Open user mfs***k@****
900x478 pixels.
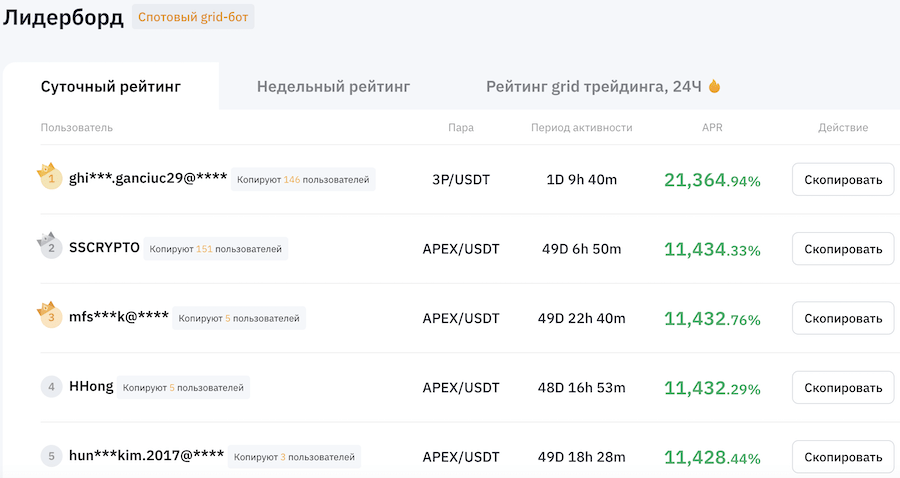pos(119,317)
